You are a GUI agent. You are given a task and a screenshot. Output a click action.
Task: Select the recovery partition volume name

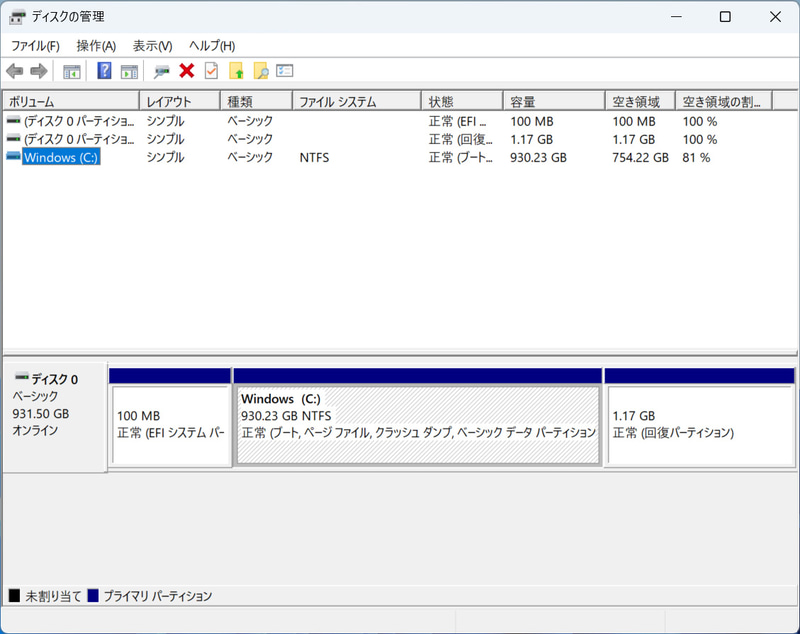point(79,139)
